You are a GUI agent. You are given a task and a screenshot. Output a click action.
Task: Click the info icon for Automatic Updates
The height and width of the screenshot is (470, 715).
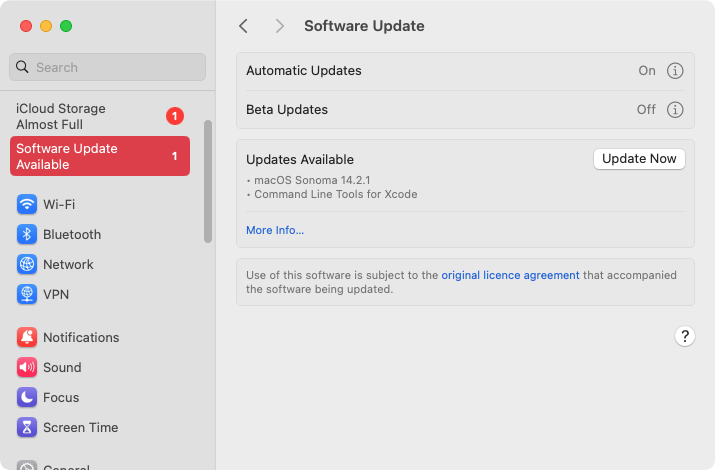[x=675, y=71]
